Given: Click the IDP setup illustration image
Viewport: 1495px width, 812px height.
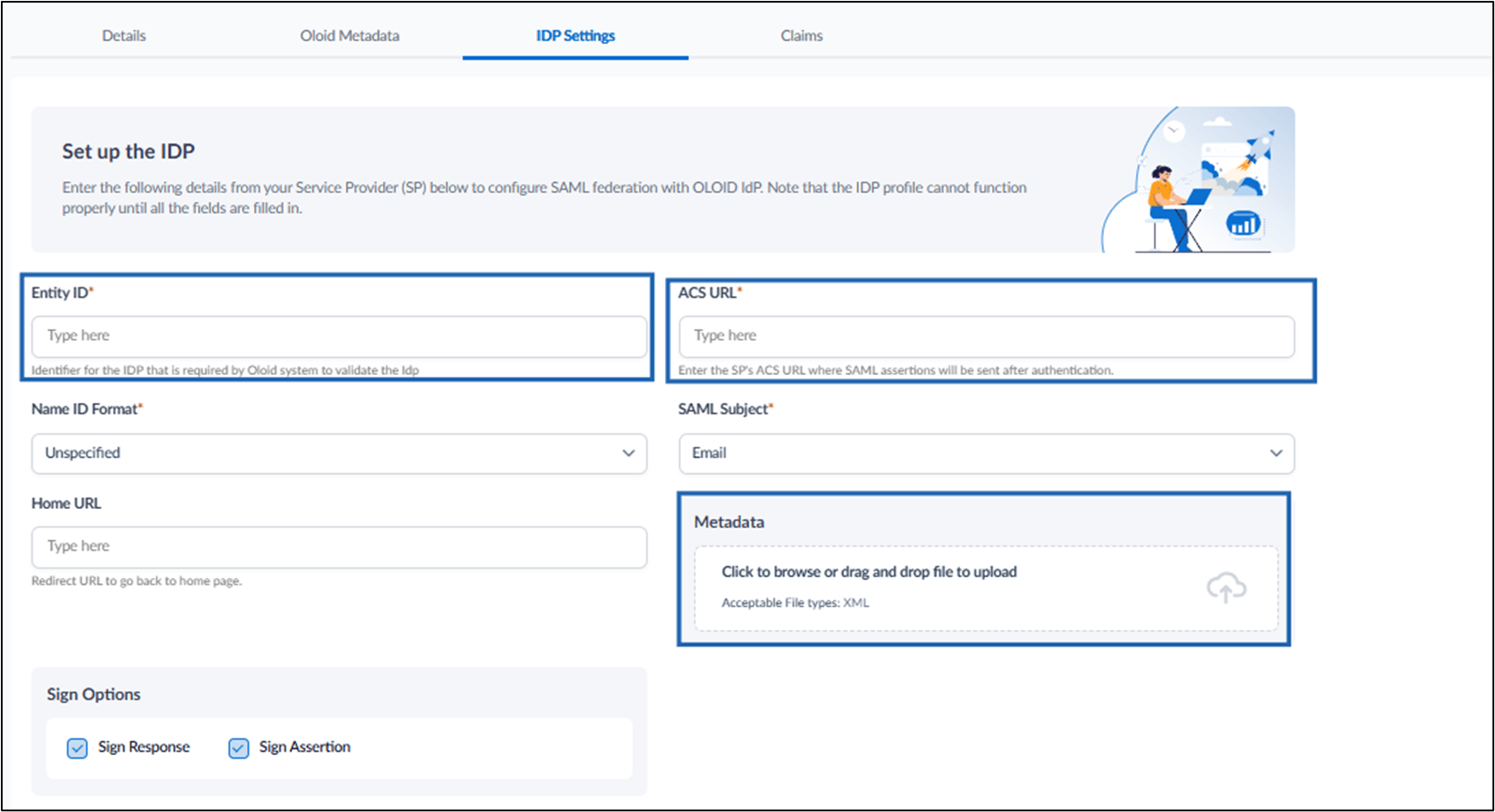Looking at the screenshot, I should (x=1197, y=180).
